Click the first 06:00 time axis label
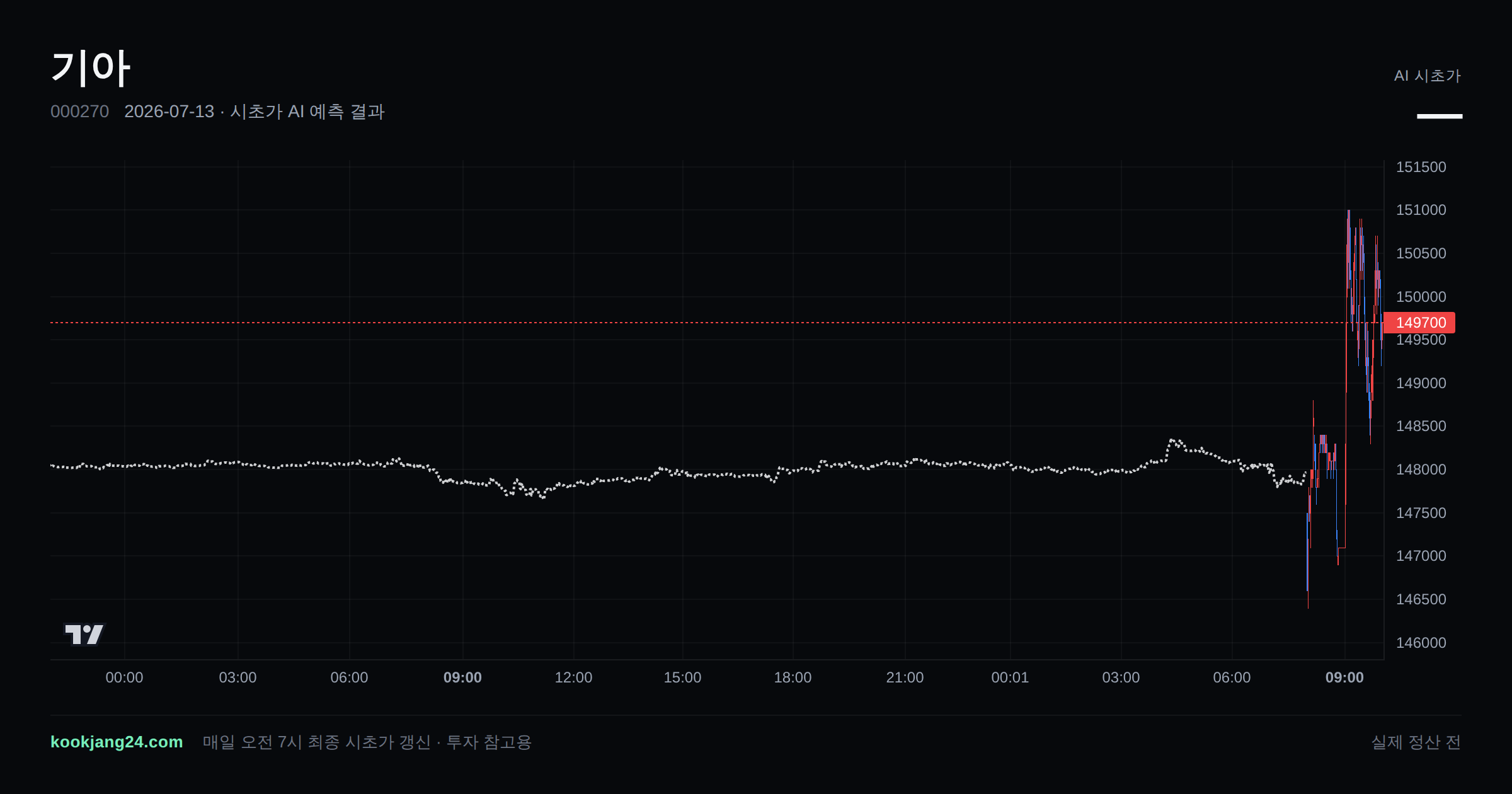This screenshot has width=1512, height=794. click(x=349, y=677)
